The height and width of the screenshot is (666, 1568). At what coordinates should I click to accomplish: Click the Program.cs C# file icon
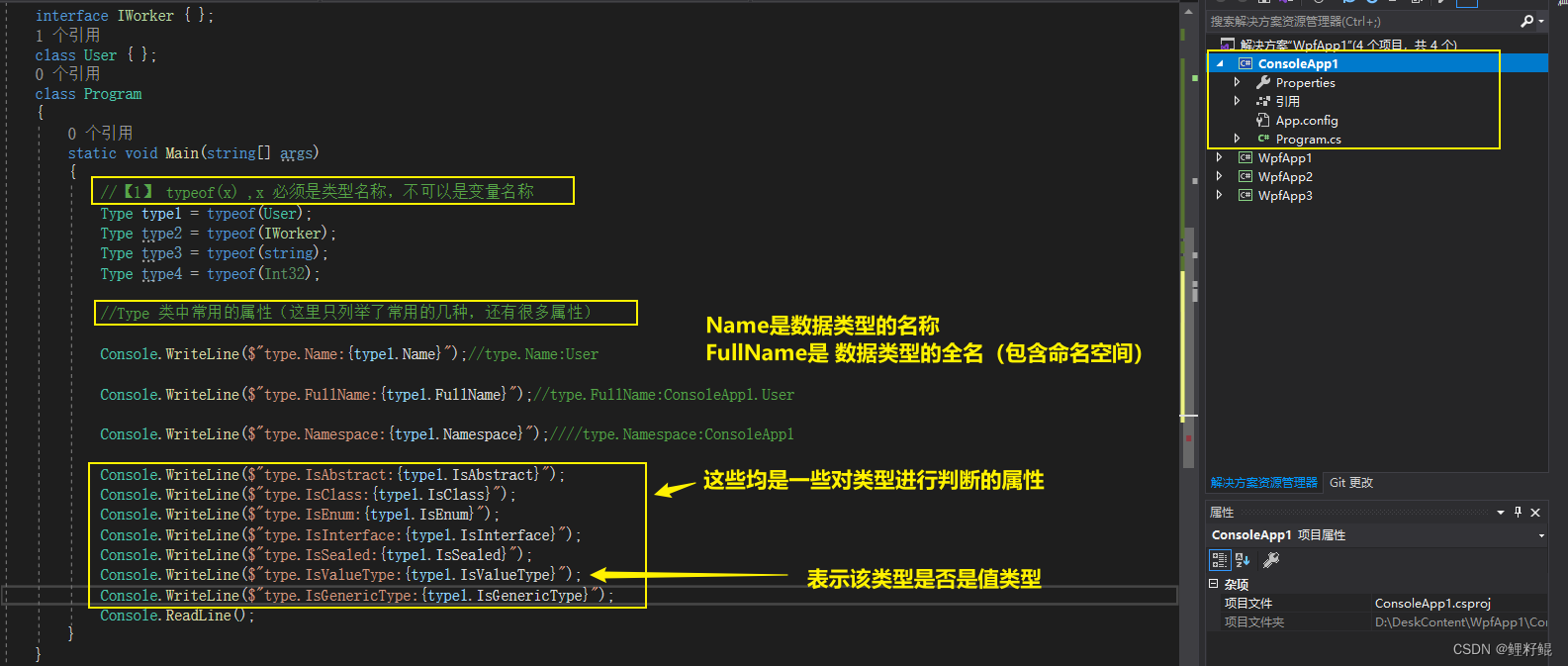1263,139
